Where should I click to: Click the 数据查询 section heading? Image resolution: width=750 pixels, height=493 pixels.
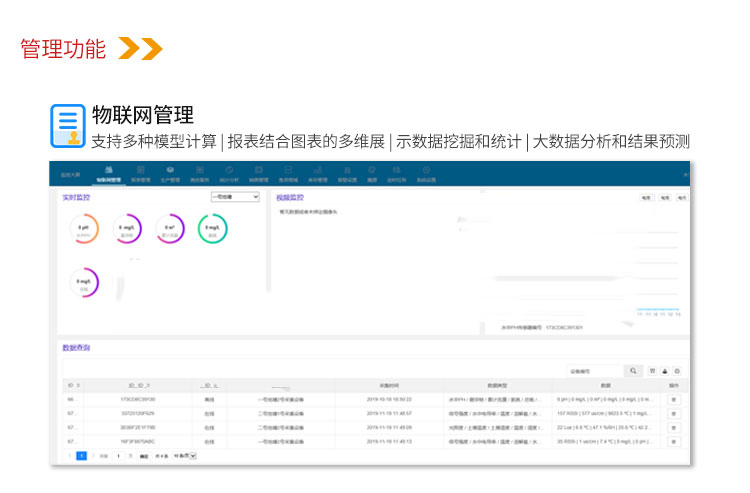click(76, 348)
